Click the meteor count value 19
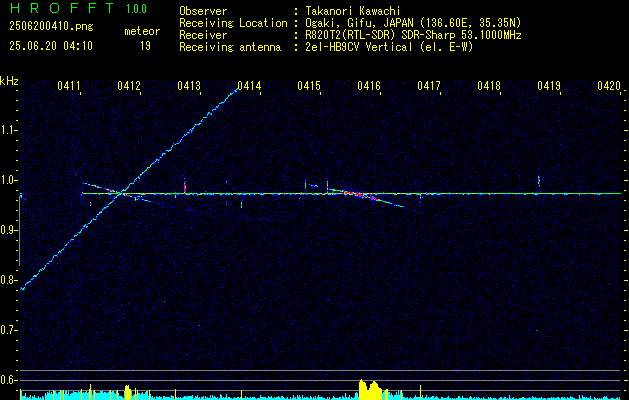 click(145, 46)
